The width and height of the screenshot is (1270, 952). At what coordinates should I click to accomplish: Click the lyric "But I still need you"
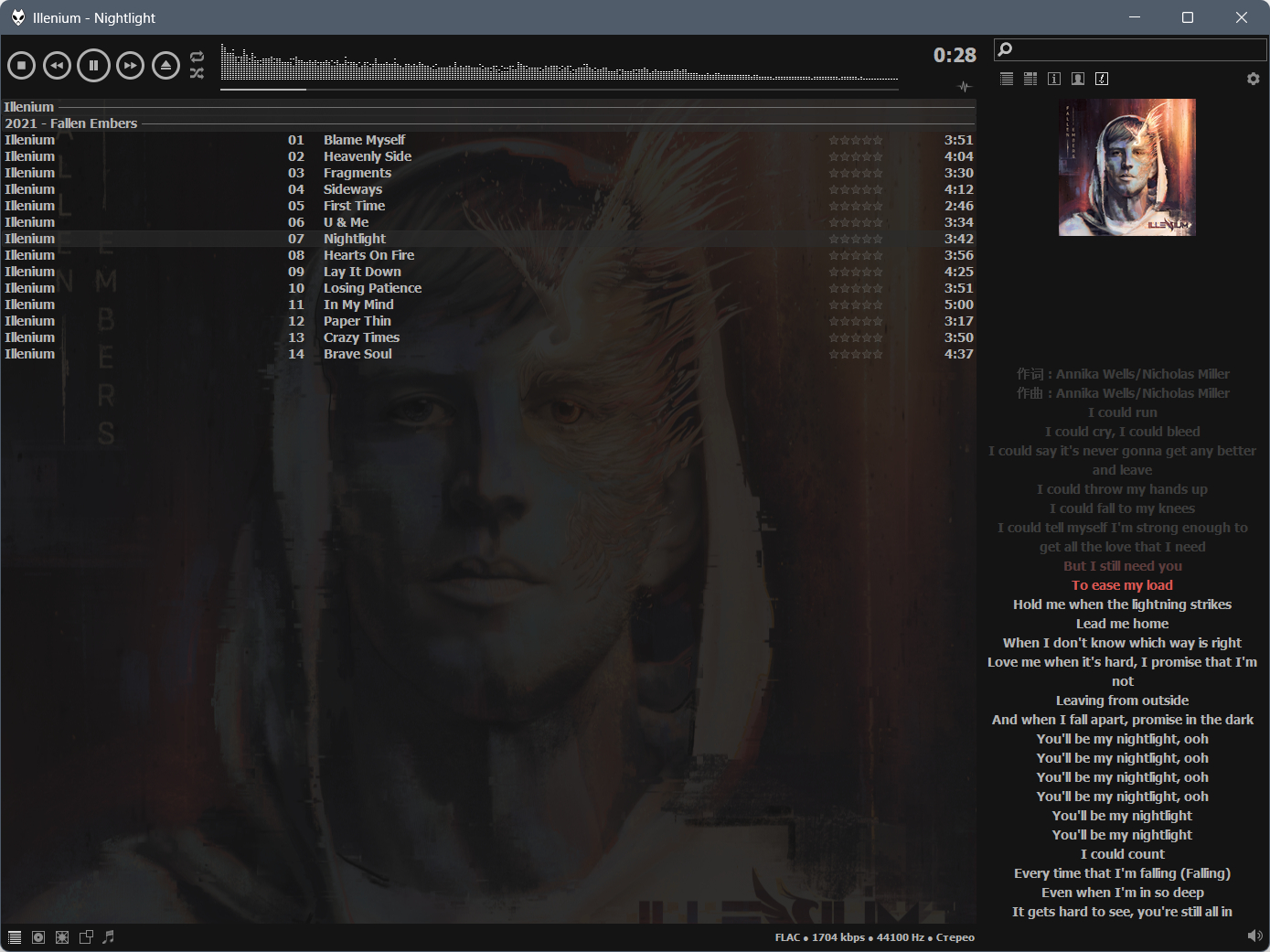[x=1122, y=566]
